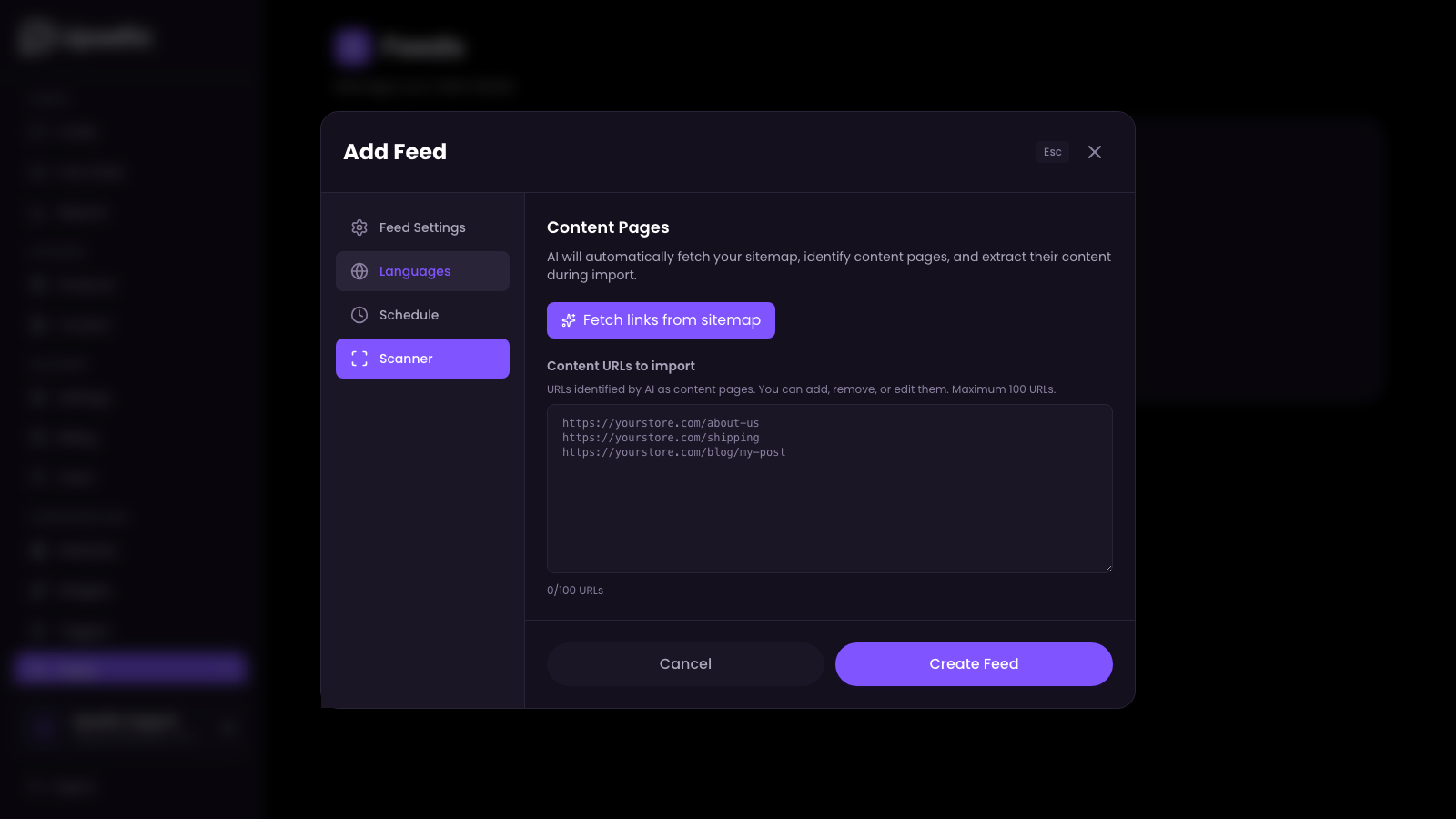Click the globe icon next to Languages

[x=359, y=271]
